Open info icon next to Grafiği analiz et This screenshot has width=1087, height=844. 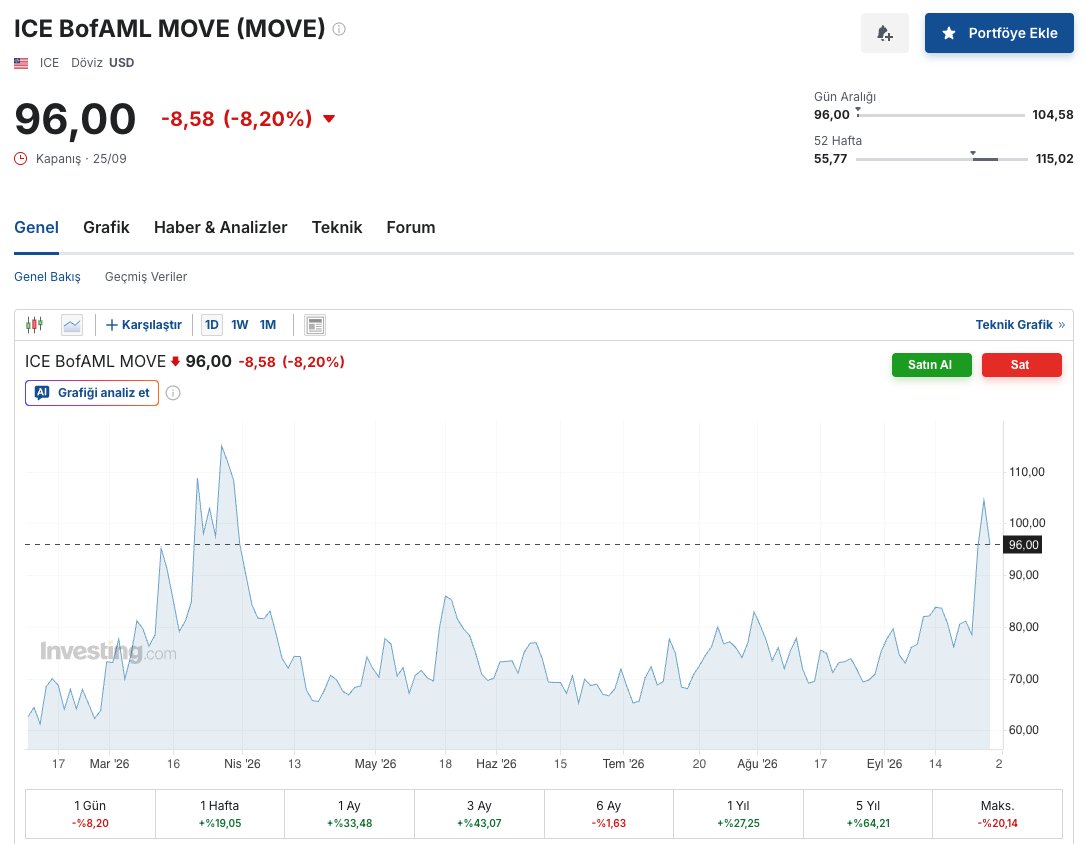[173, 393]
